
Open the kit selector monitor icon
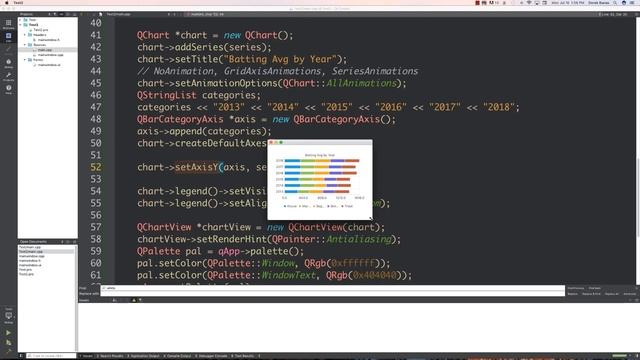tap(8, 317)
